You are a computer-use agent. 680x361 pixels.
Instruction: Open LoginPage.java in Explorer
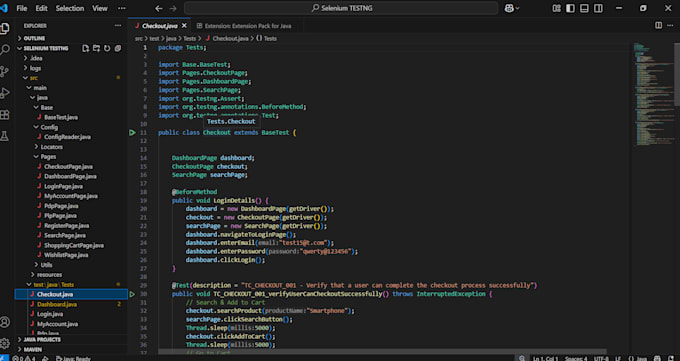click(72, 186)
